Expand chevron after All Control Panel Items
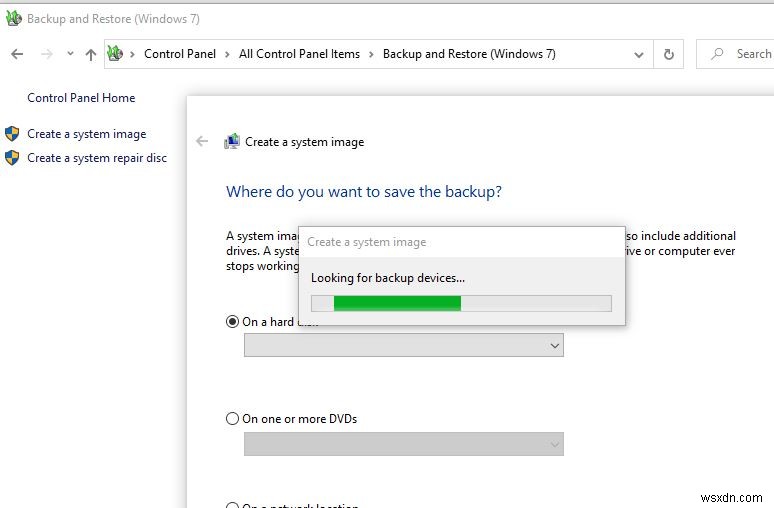 point(371,54)
